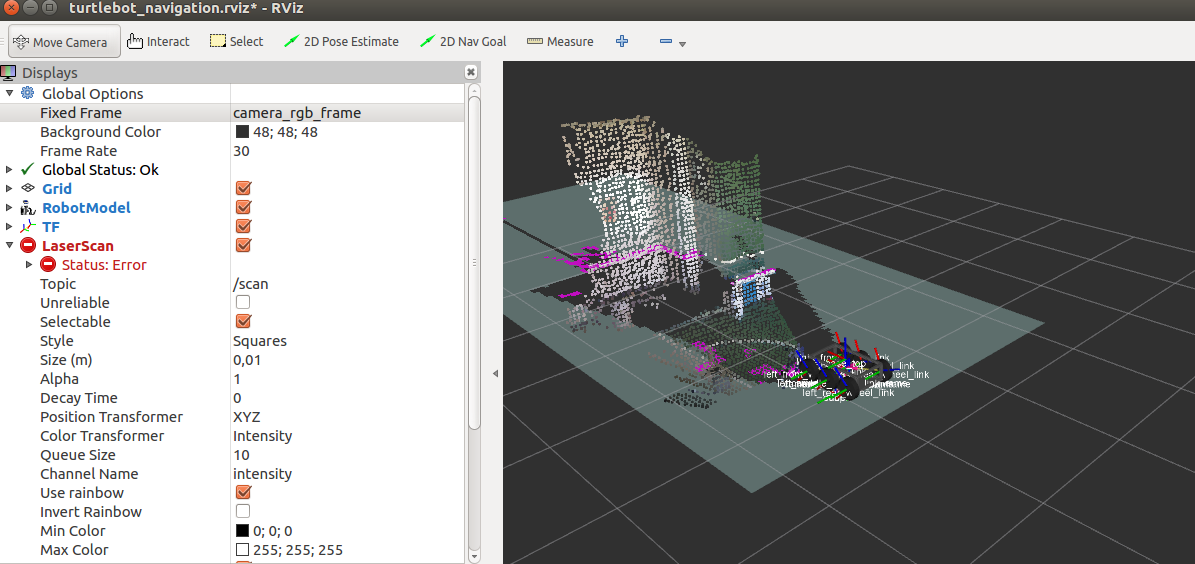Click the blue plus toolbar icon
Image resolution: width=1195 pixels, height=564 pixels.
(622, 42)
